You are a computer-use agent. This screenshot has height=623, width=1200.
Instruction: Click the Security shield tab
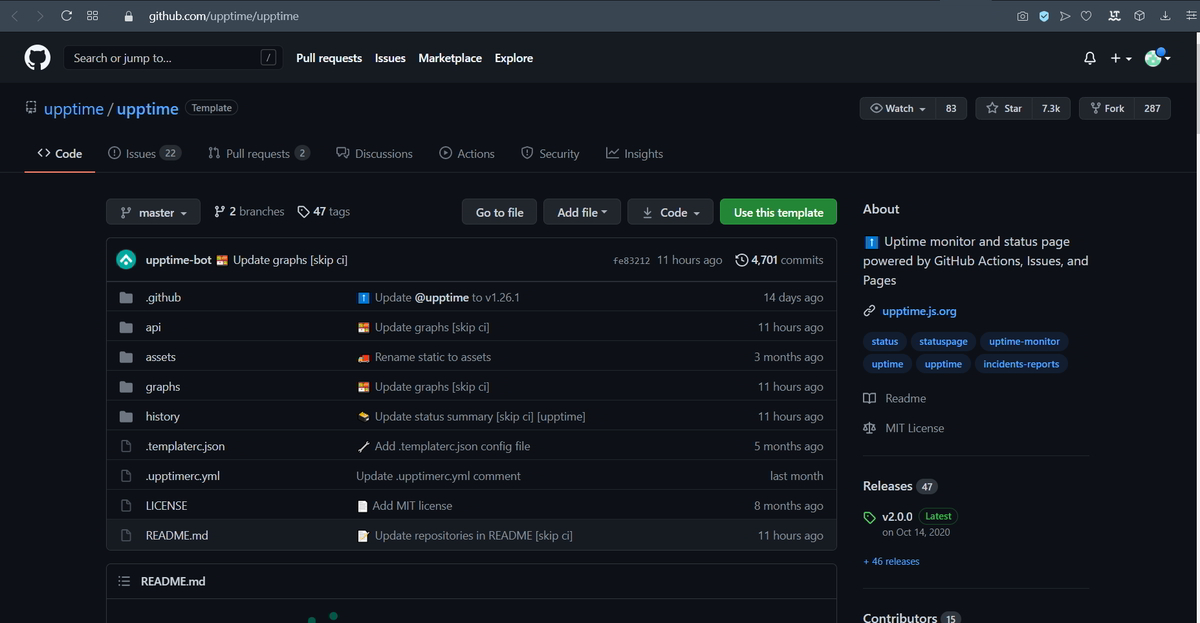[552, 153]
